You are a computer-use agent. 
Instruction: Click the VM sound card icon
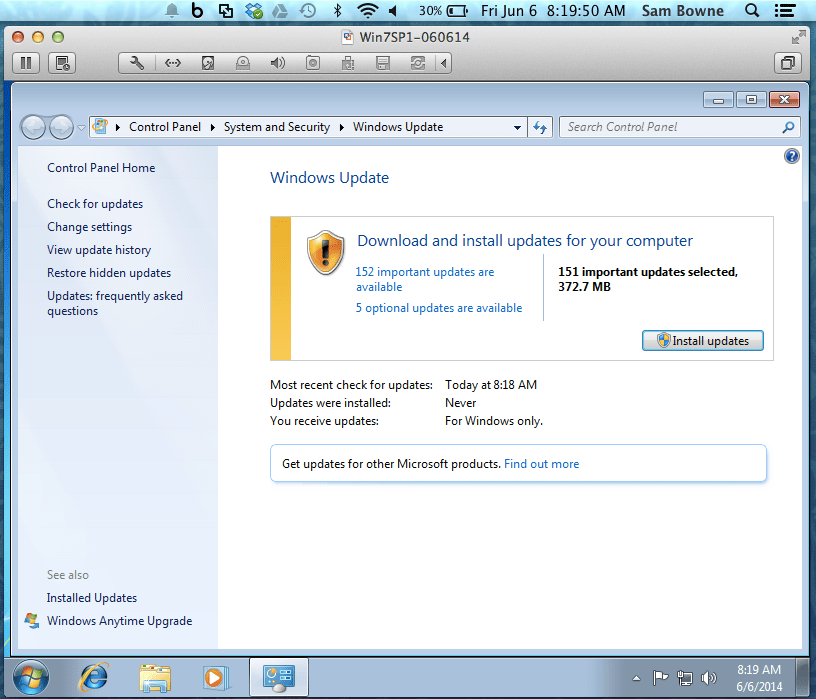click(x=277, y=63)
